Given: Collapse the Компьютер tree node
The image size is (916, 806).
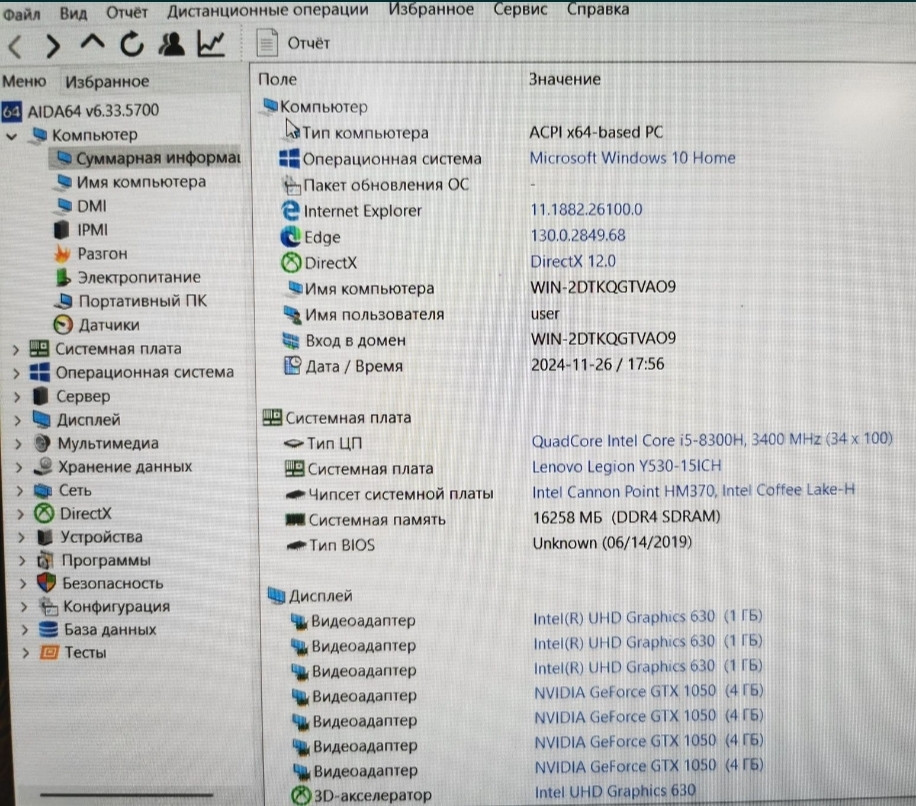Looking at the screenshot, I should [x=14, y=134].
